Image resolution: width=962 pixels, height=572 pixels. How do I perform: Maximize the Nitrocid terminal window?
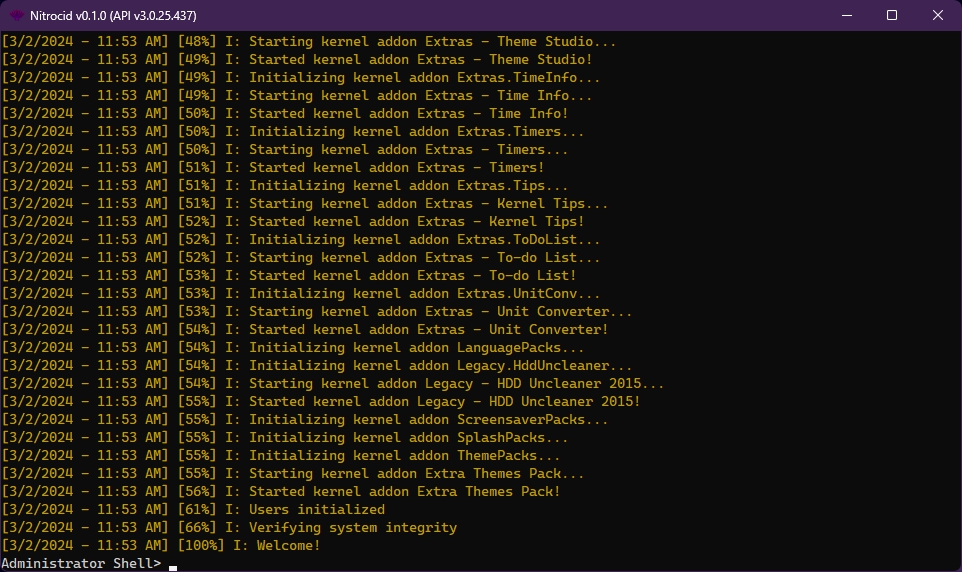(892, 15)
